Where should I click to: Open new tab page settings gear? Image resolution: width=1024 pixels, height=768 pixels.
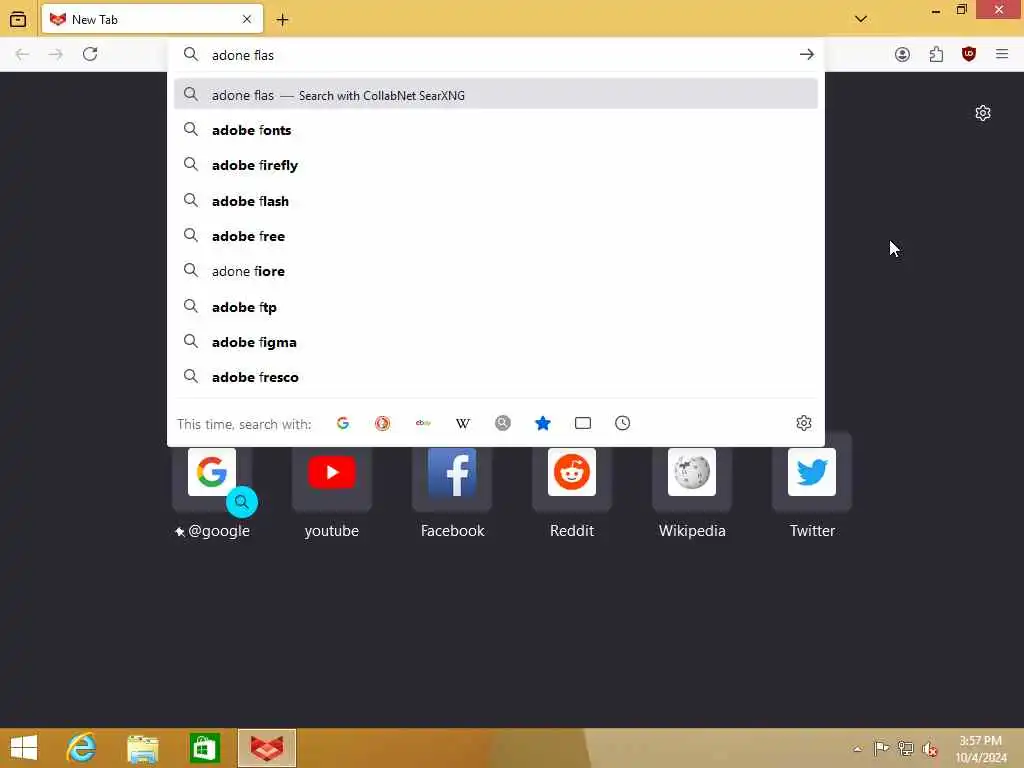pos(983,113)
